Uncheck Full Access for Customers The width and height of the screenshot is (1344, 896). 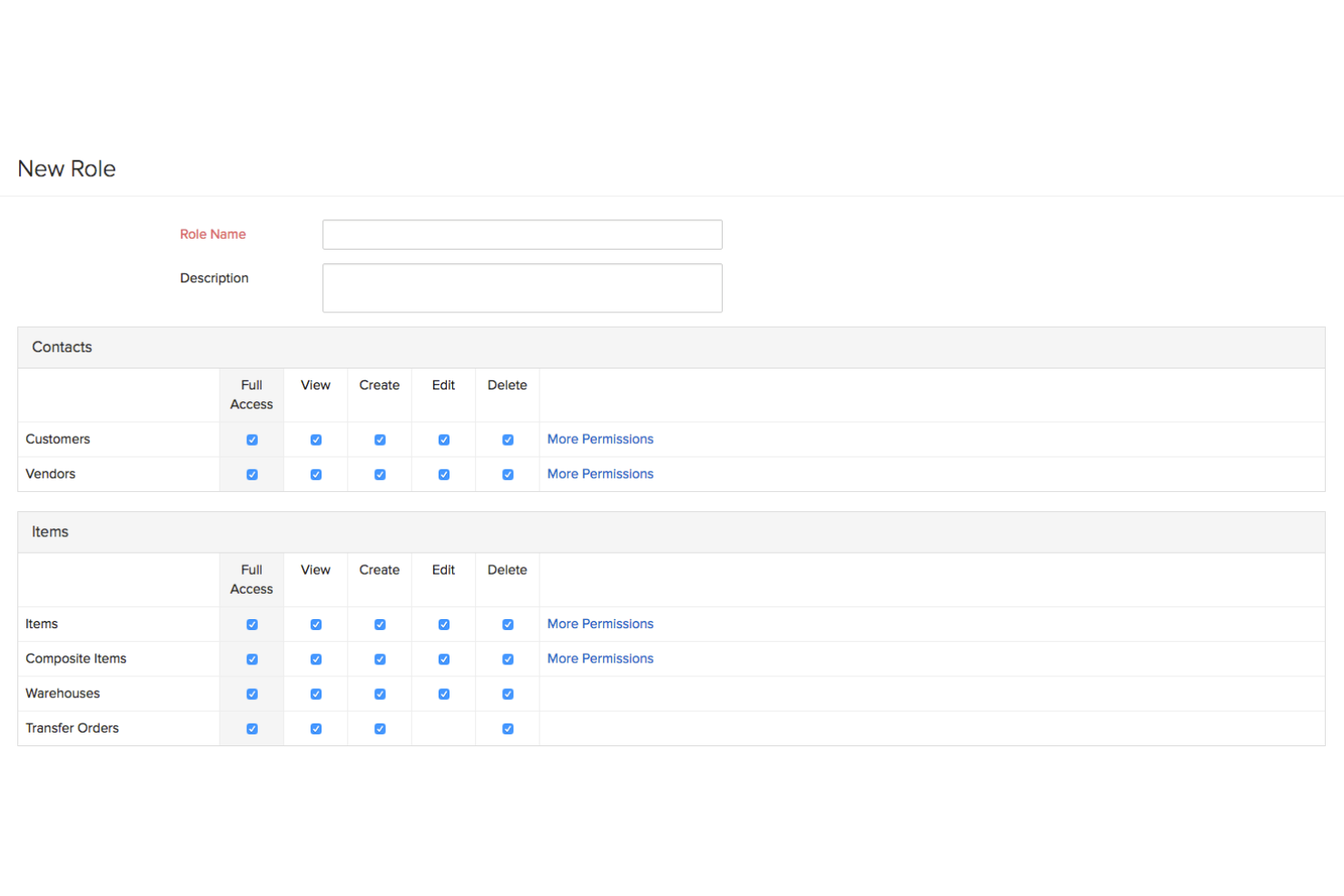[x=252, y=439]
